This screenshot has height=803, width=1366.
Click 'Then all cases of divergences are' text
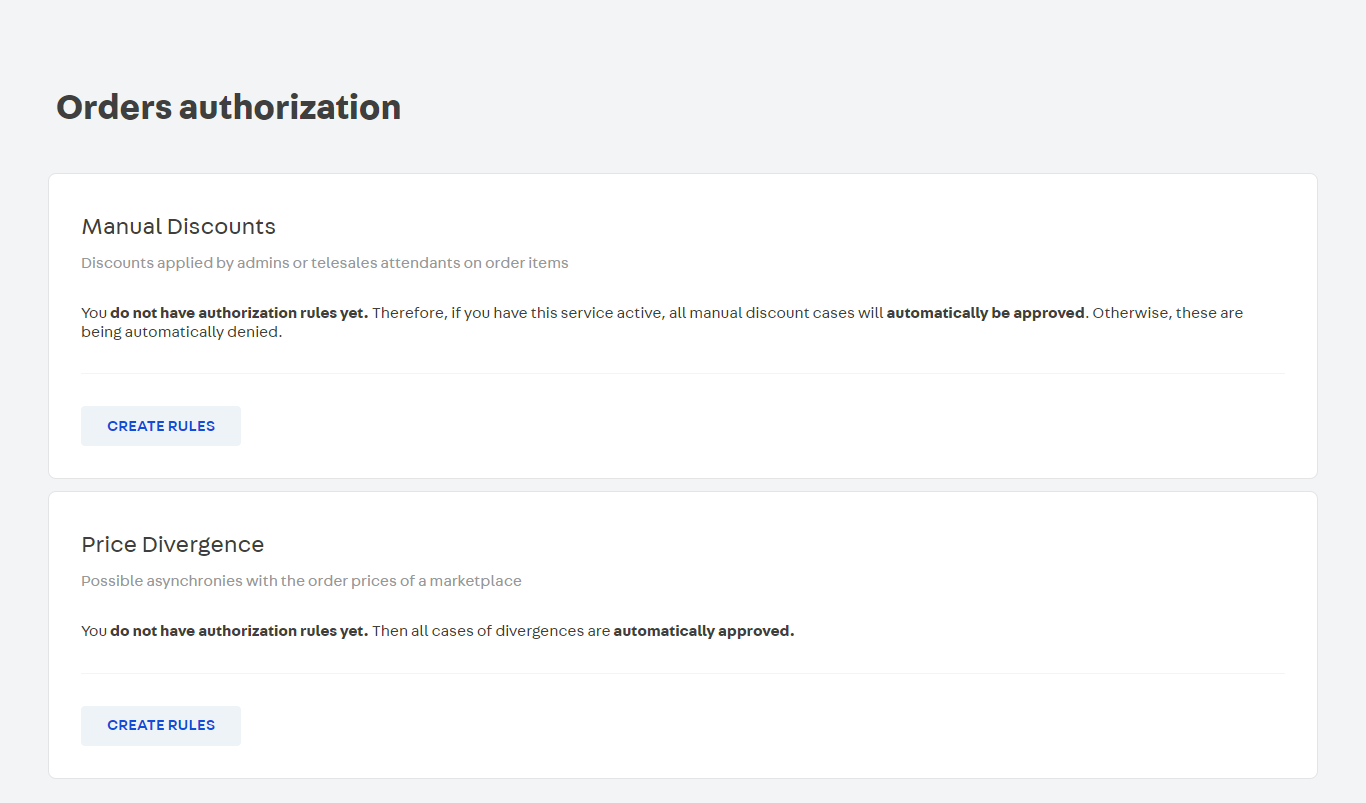(490, 631)
